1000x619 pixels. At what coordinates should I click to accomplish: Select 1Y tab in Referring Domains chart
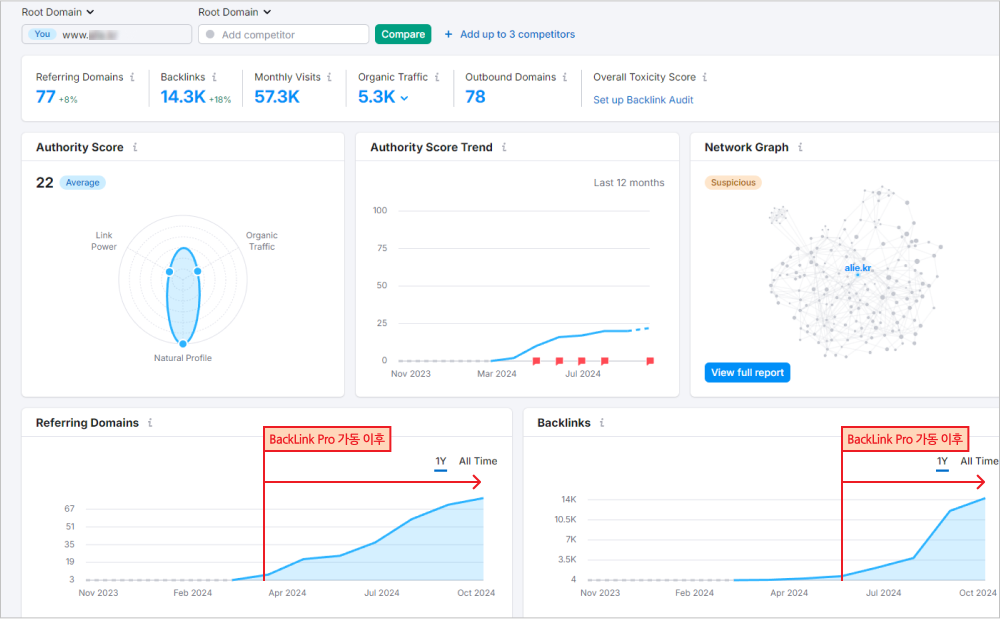click(441, 462)
